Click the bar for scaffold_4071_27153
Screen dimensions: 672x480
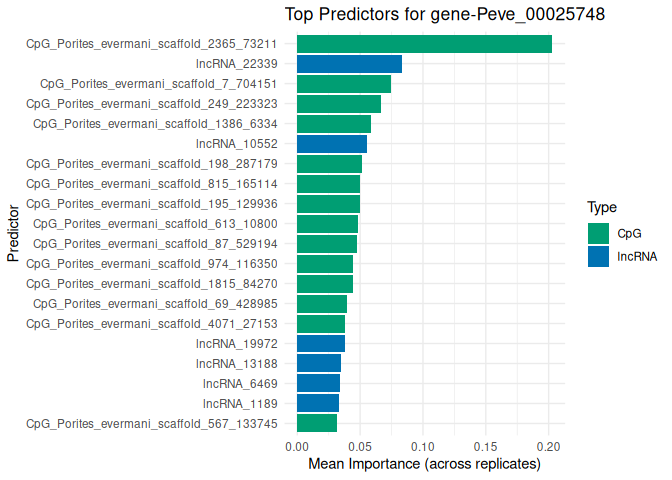coord(321,323)
